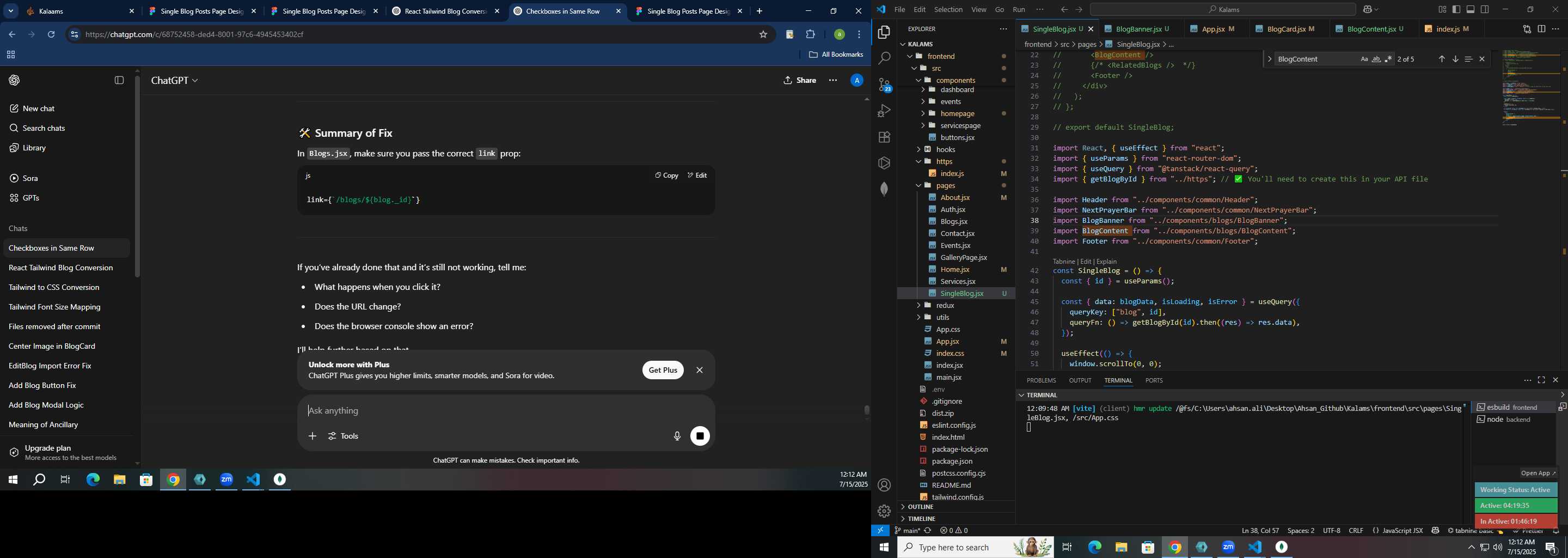Image resolution: width=1568 pixels, height=558 pixels.
Task: Go to the previous find match arrow
Action: click(x=1441, y=59)
